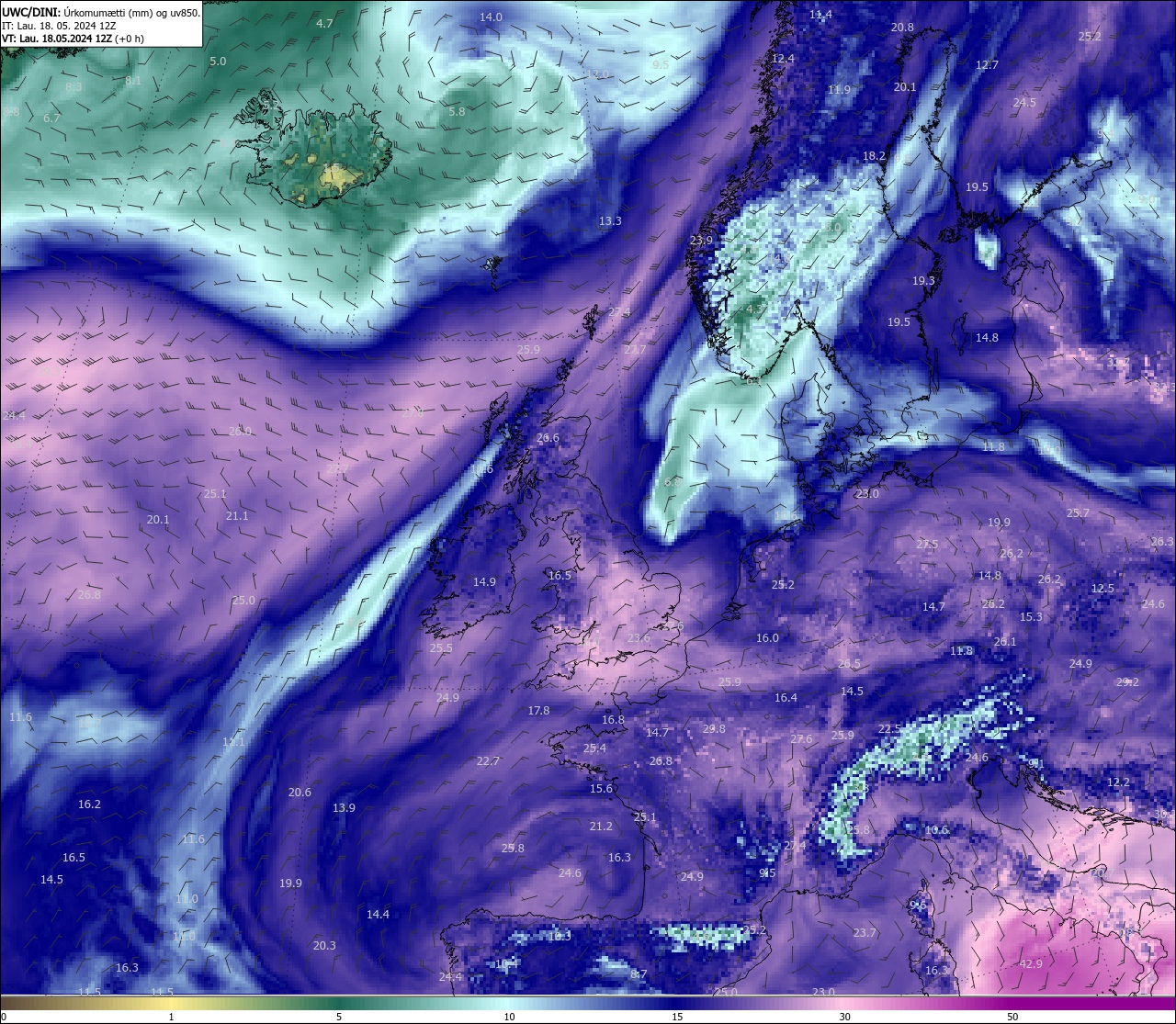Screen dimensions: 1176x1024
Task: Click the 27.5 value over Poland
Action: coord(927,545)
